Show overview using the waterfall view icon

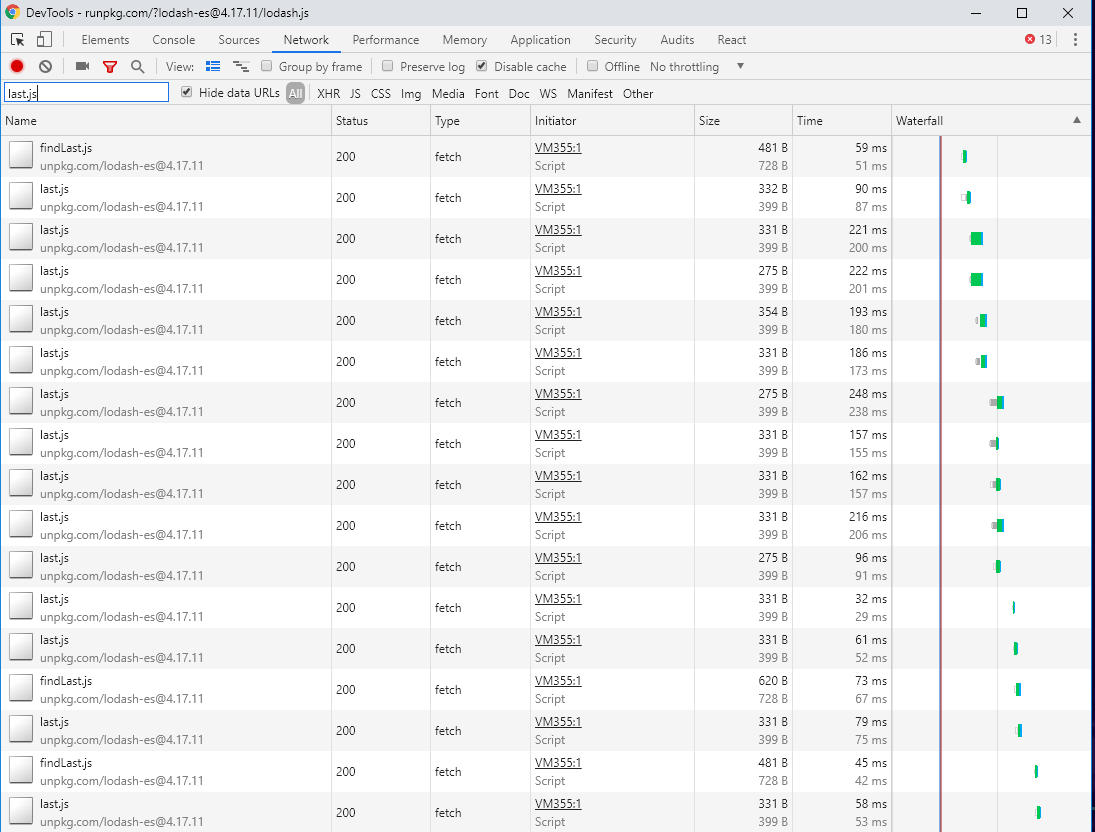tap(241, 66)
